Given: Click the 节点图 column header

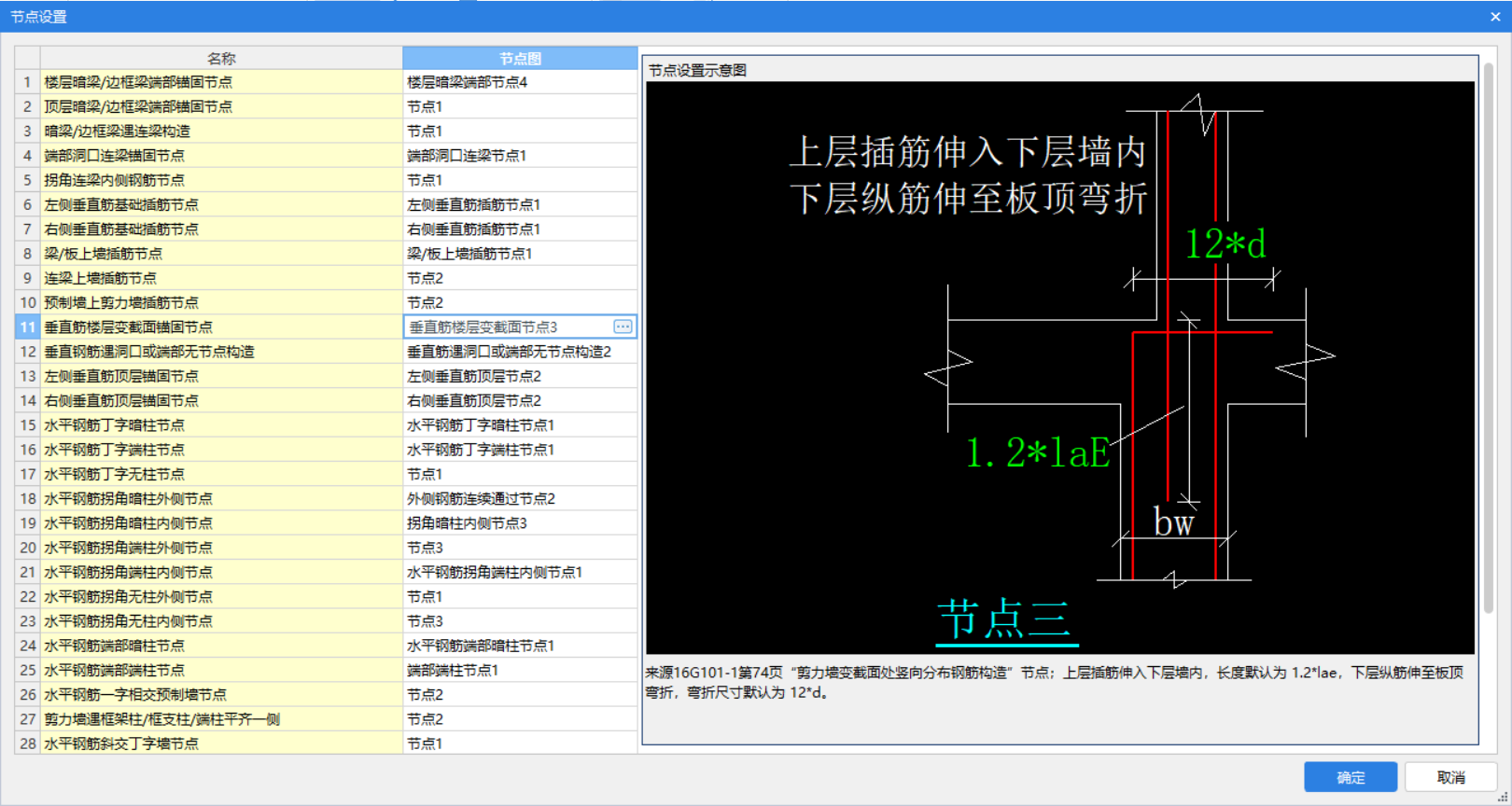Looking at the screenshot, I should click(x=520, y=58).
